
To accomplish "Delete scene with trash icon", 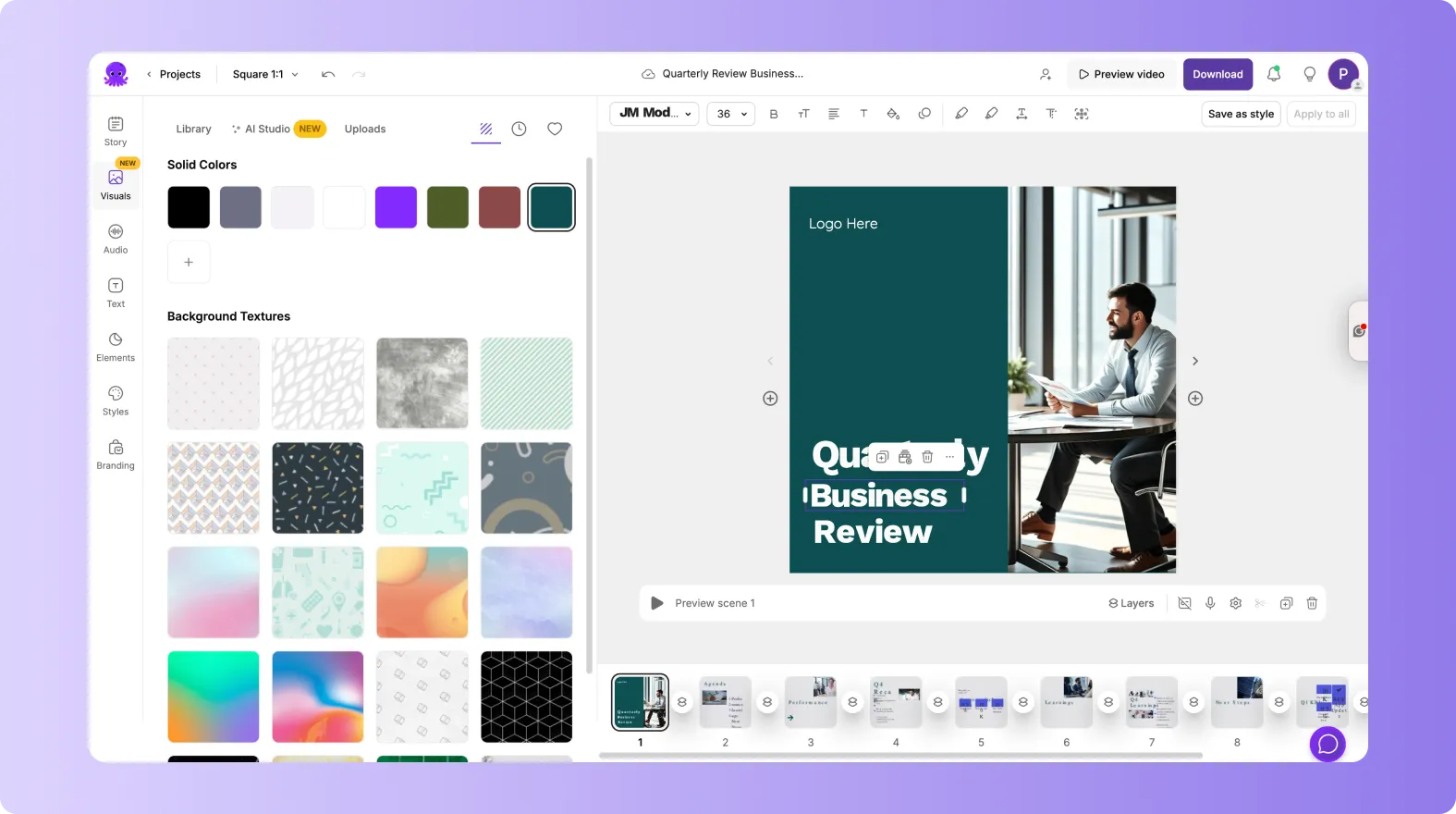I will pos(1311,603).
